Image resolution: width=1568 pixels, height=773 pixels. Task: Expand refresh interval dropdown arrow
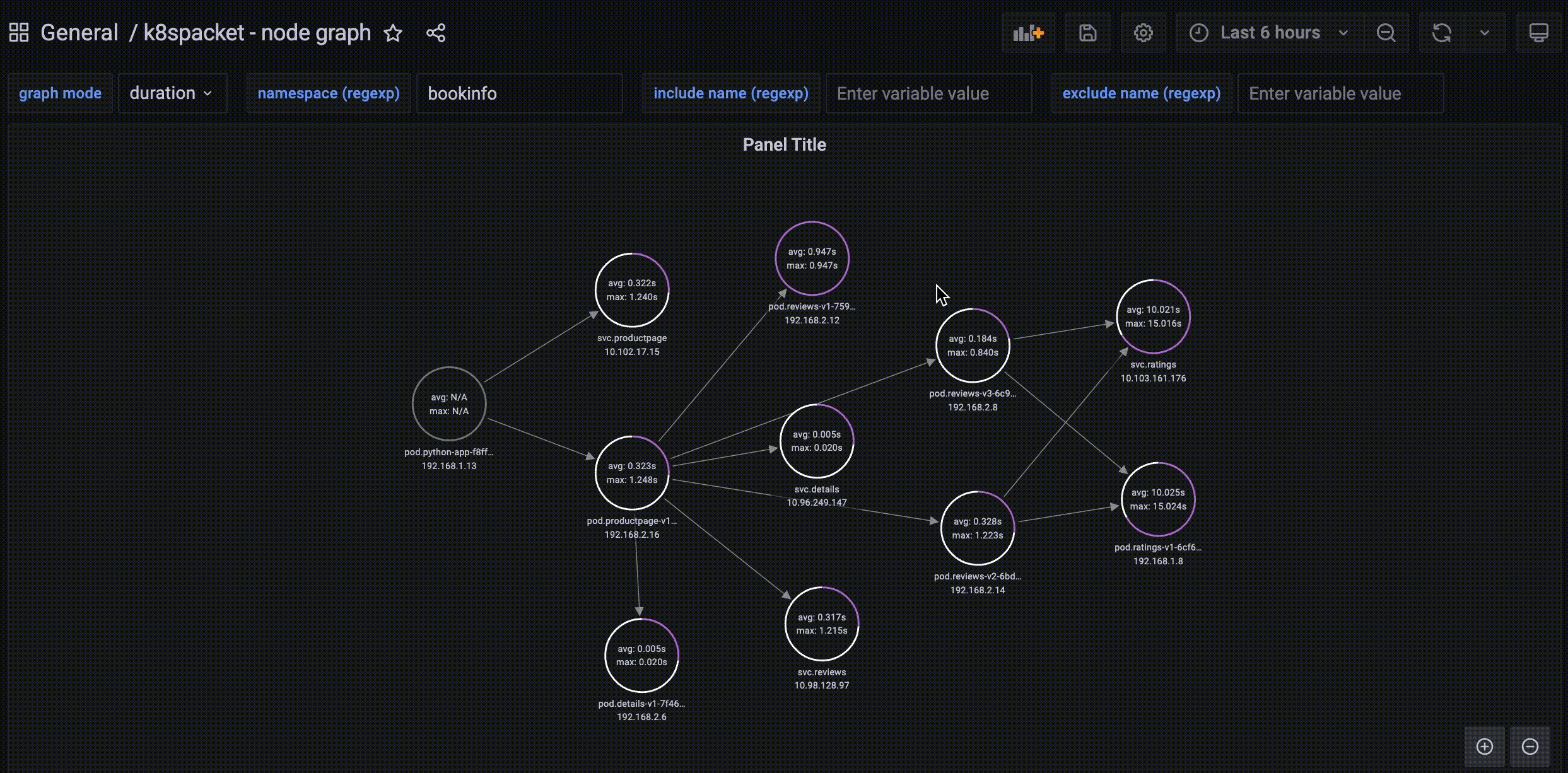click(1484, 33)
